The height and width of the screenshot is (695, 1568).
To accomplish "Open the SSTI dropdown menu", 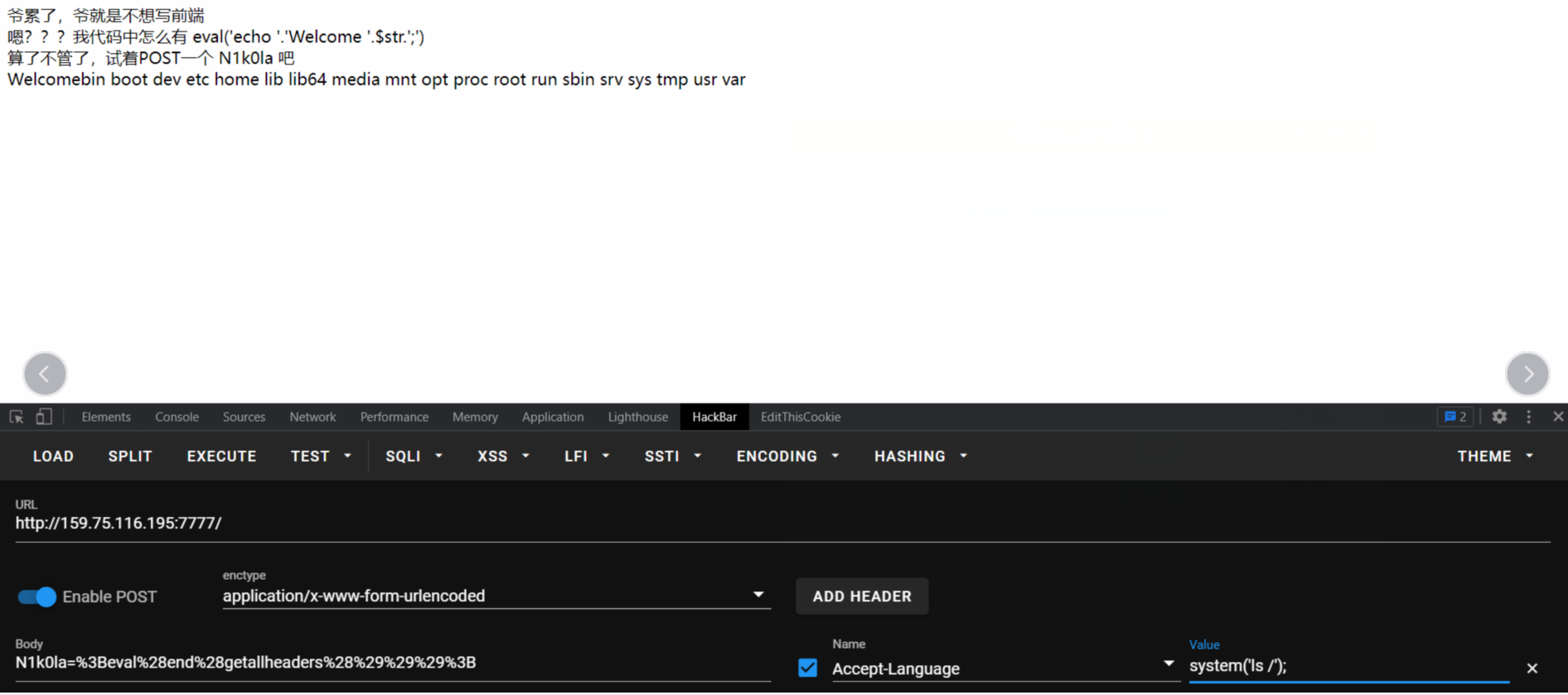I will [673, 456].
